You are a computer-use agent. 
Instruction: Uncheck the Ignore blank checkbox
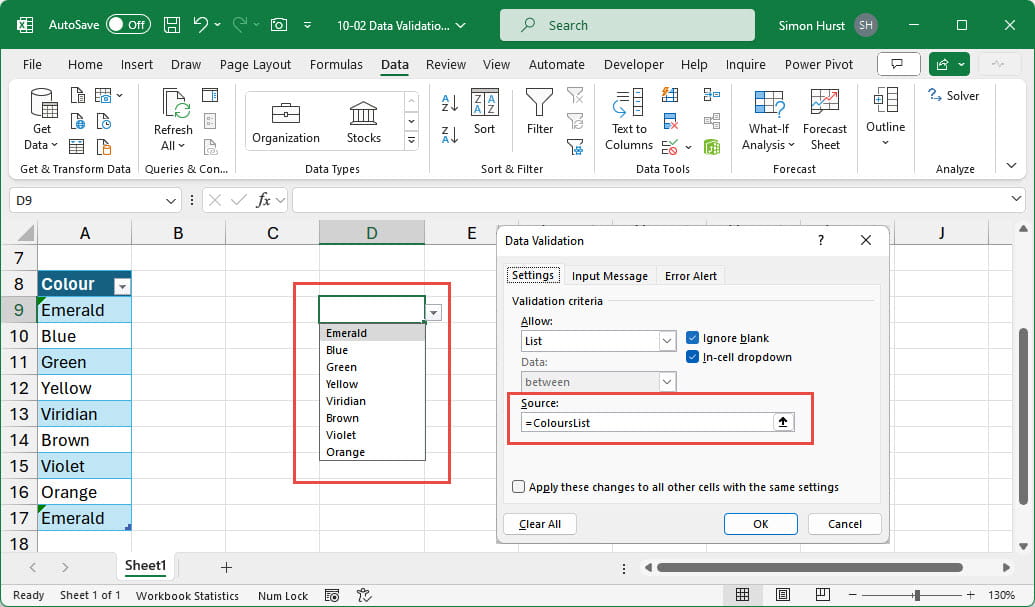pos(693,338)
